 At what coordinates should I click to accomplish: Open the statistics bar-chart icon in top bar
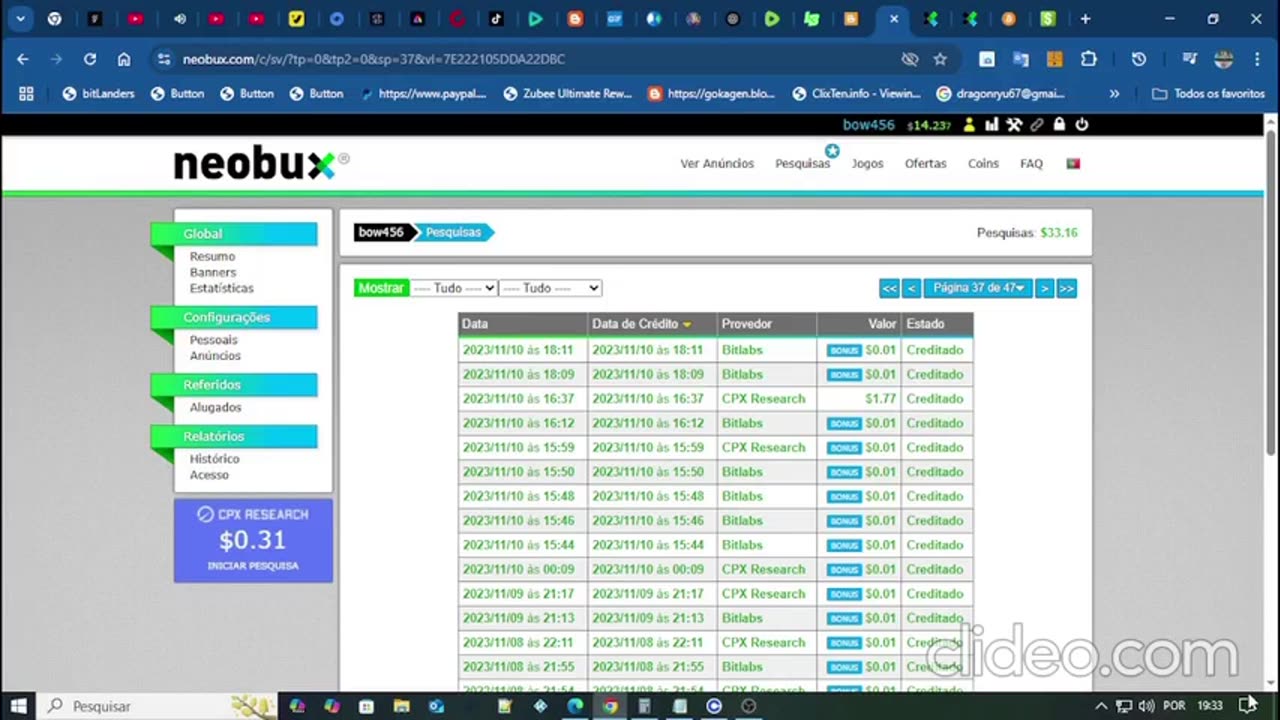(991, 125)
